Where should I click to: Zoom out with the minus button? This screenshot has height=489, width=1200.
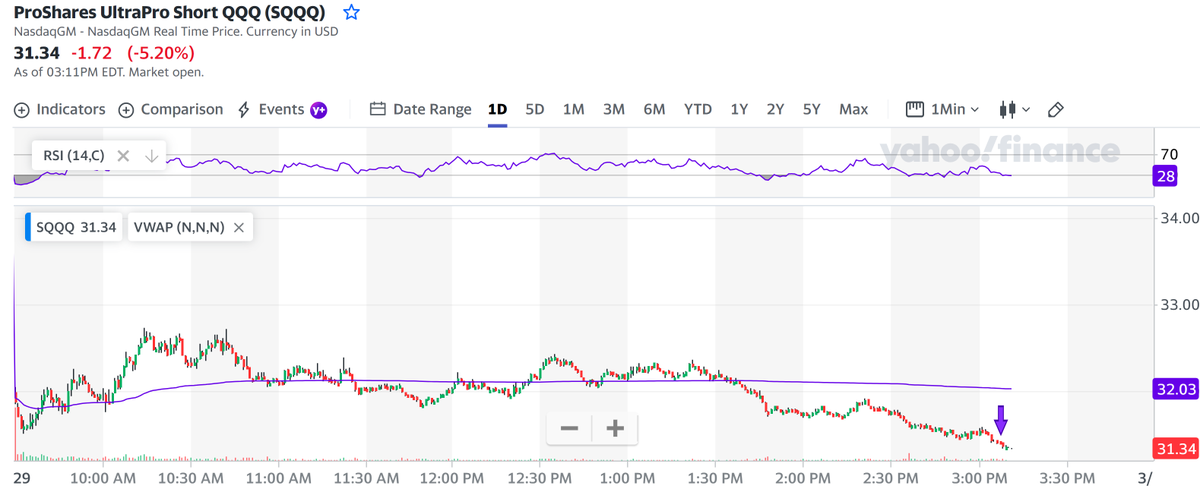pos(569,428)
